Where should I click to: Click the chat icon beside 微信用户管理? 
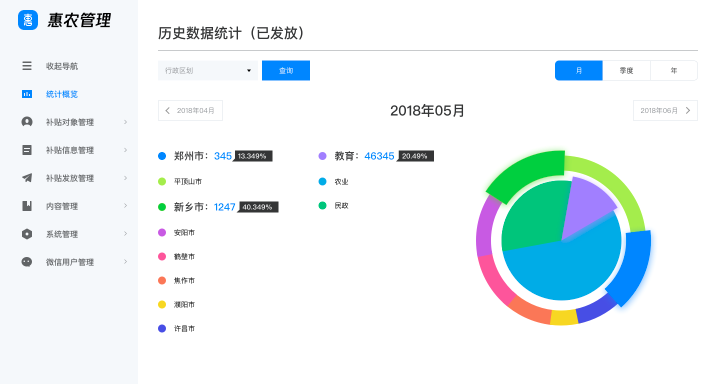coord(27,262)
